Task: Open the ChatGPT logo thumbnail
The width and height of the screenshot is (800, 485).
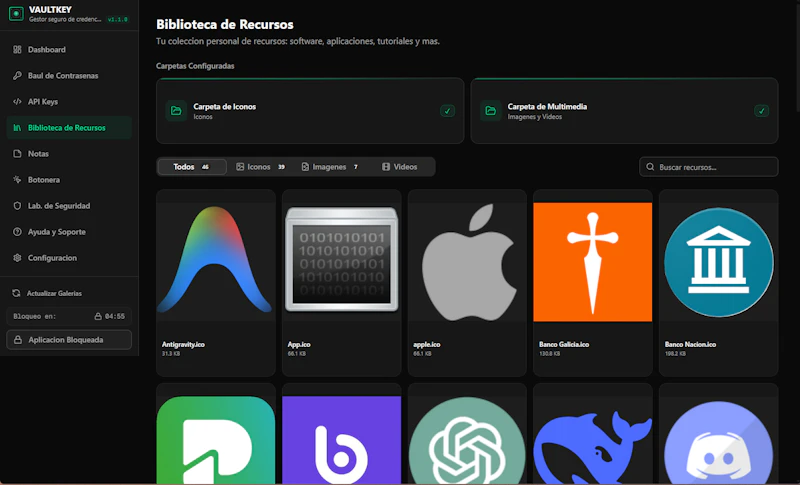Action: 467,440
